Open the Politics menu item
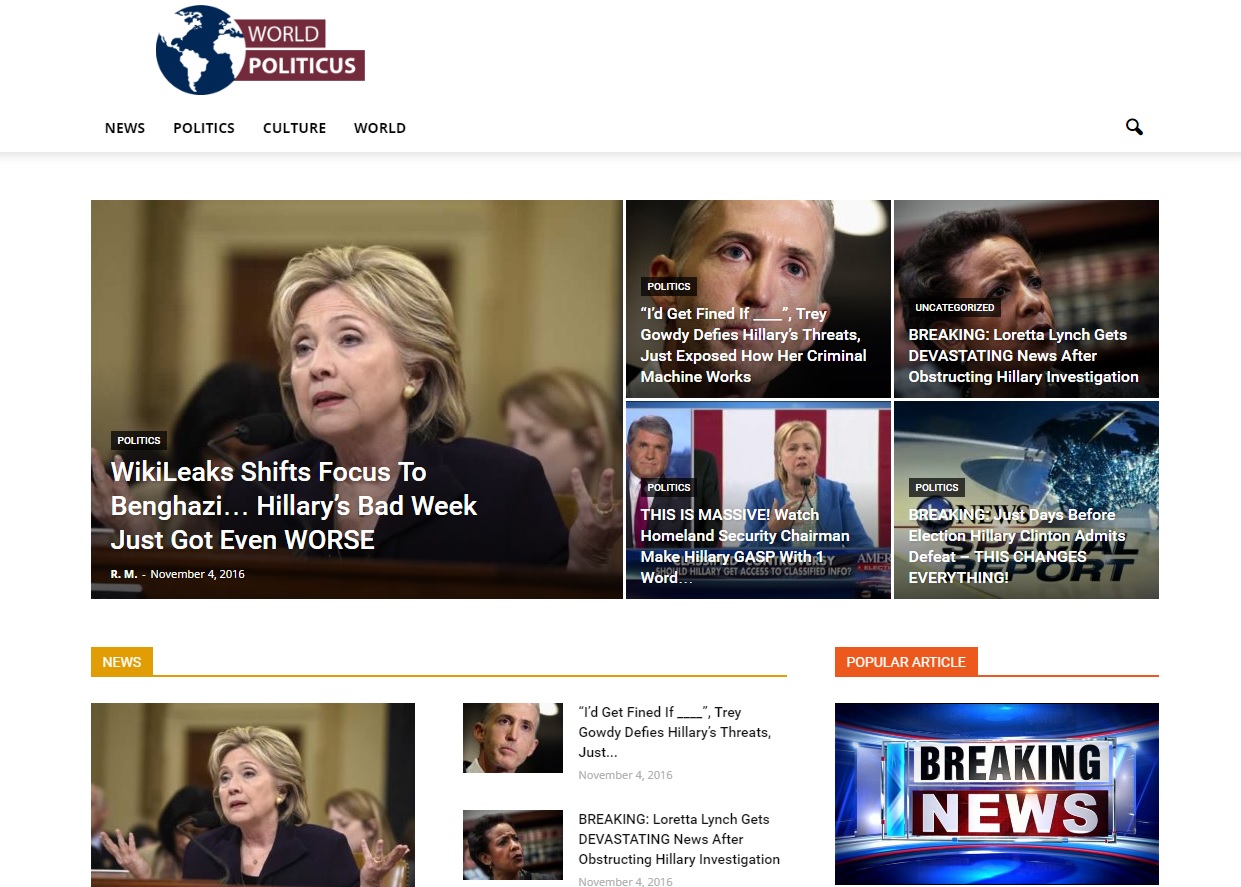The image size is (1241, 887). click(x=204, y=128)
